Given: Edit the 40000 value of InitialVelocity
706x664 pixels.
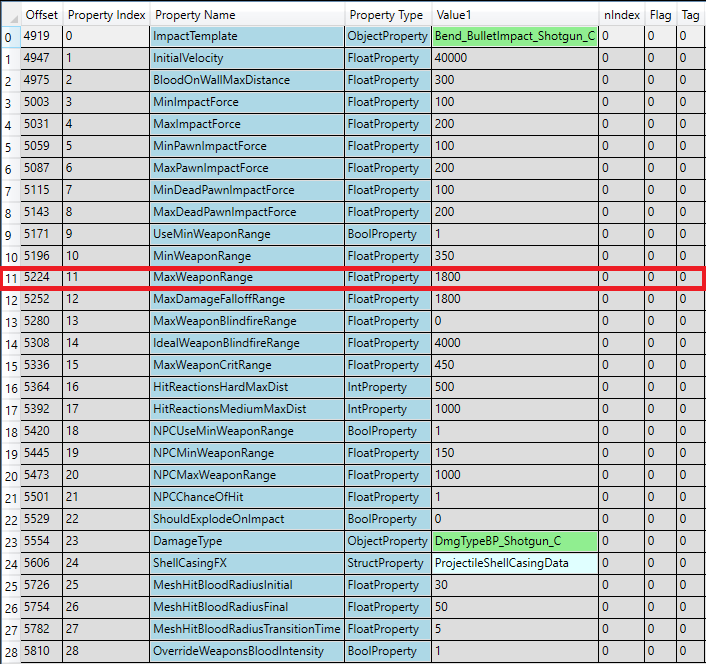Looking at the screenshot, I should pyautogui.click(x=515, y=58).
